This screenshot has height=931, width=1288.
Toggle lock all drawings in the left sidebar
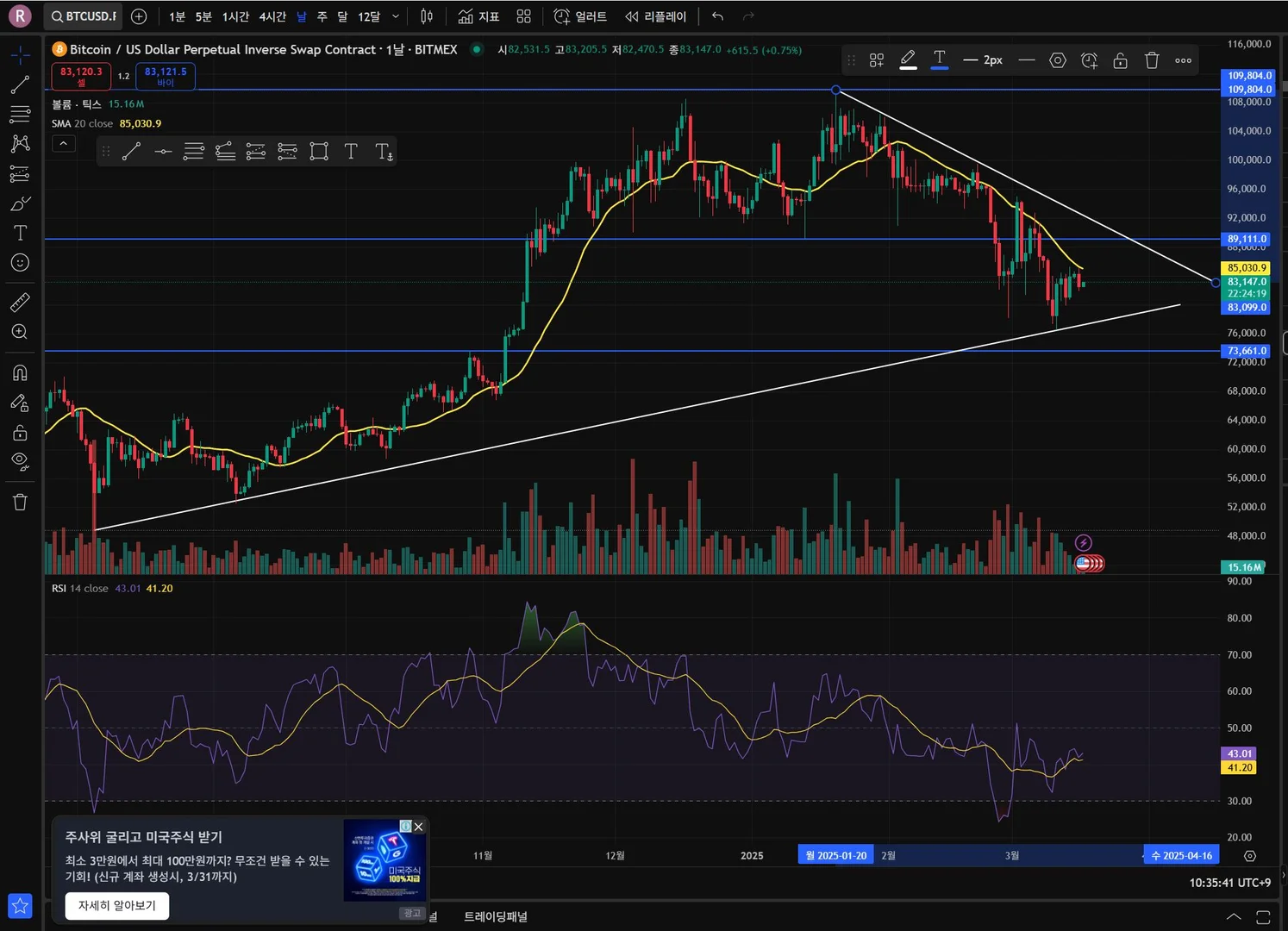pos(20,432)
